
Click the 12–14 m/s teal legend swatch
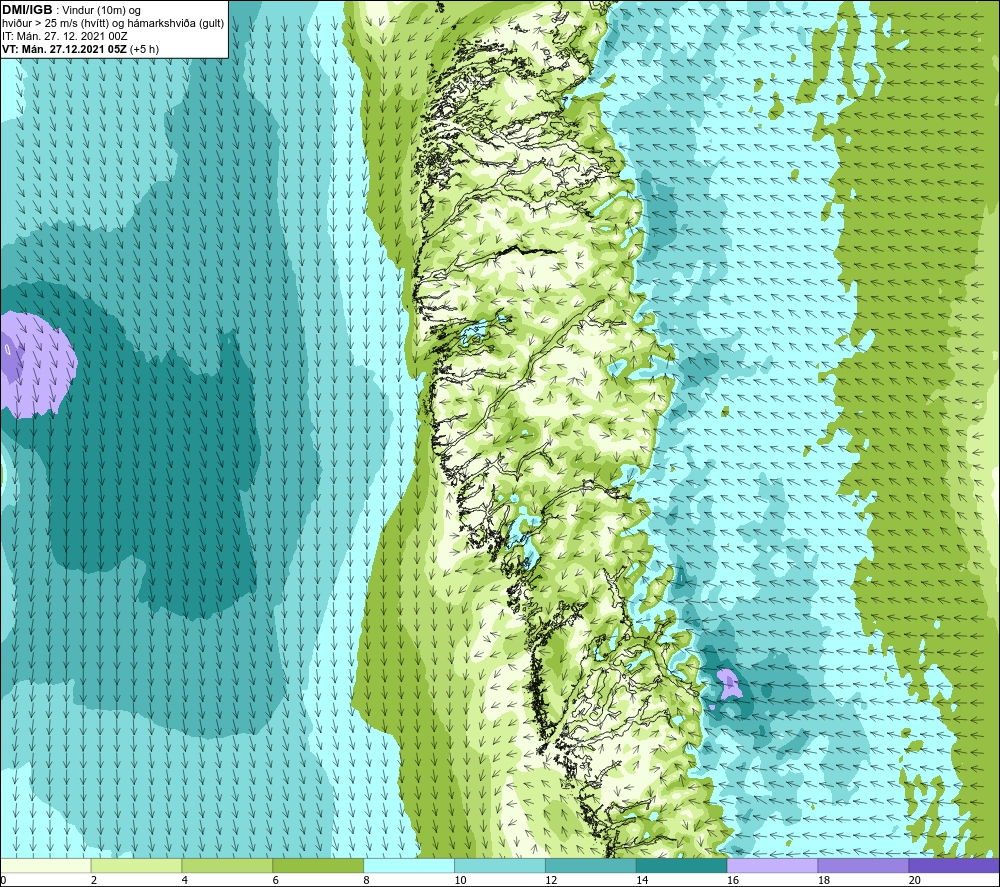[591, 865]
